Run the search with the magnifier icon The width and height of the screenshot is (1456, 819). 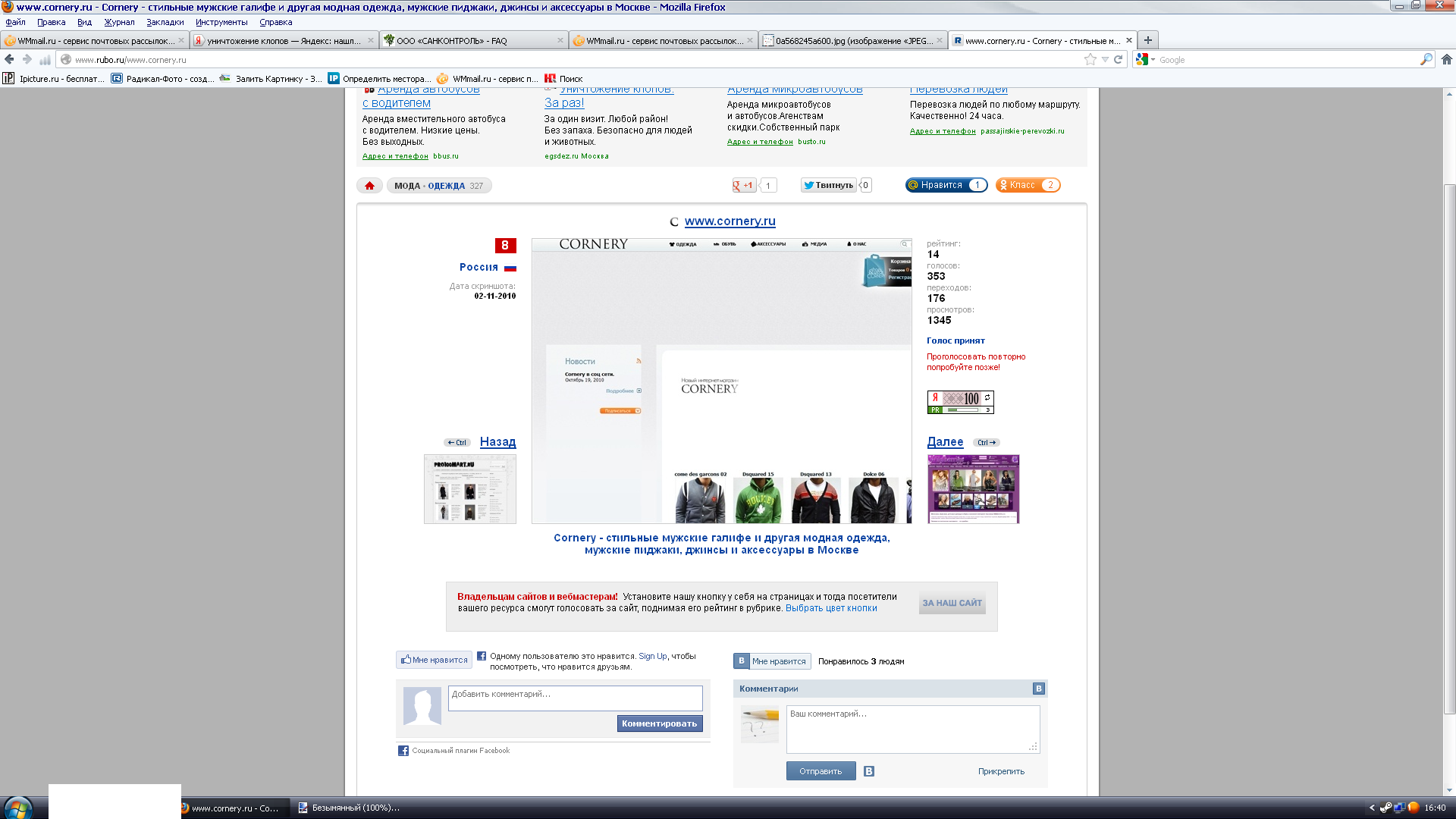click(1426, 59)
